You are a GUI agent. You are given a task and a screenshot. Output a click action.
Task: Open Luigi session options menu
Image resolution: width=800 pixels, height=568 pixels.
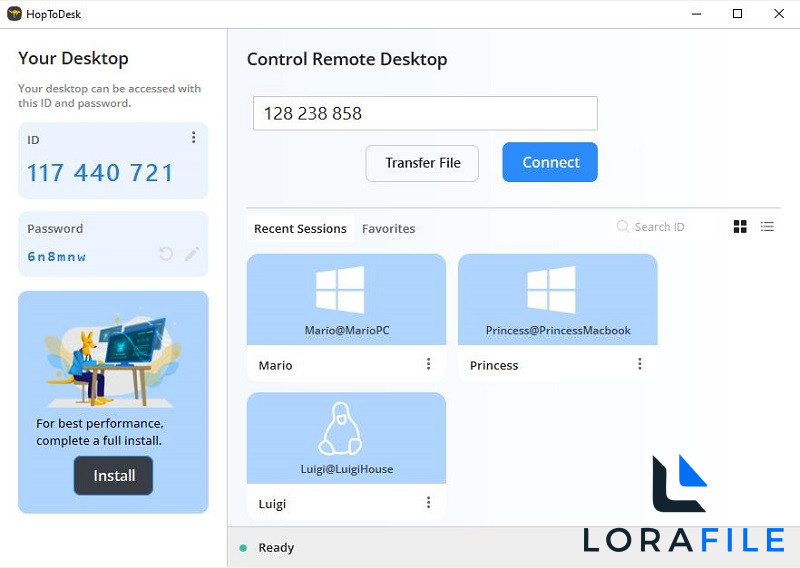[x=429, y=503]
